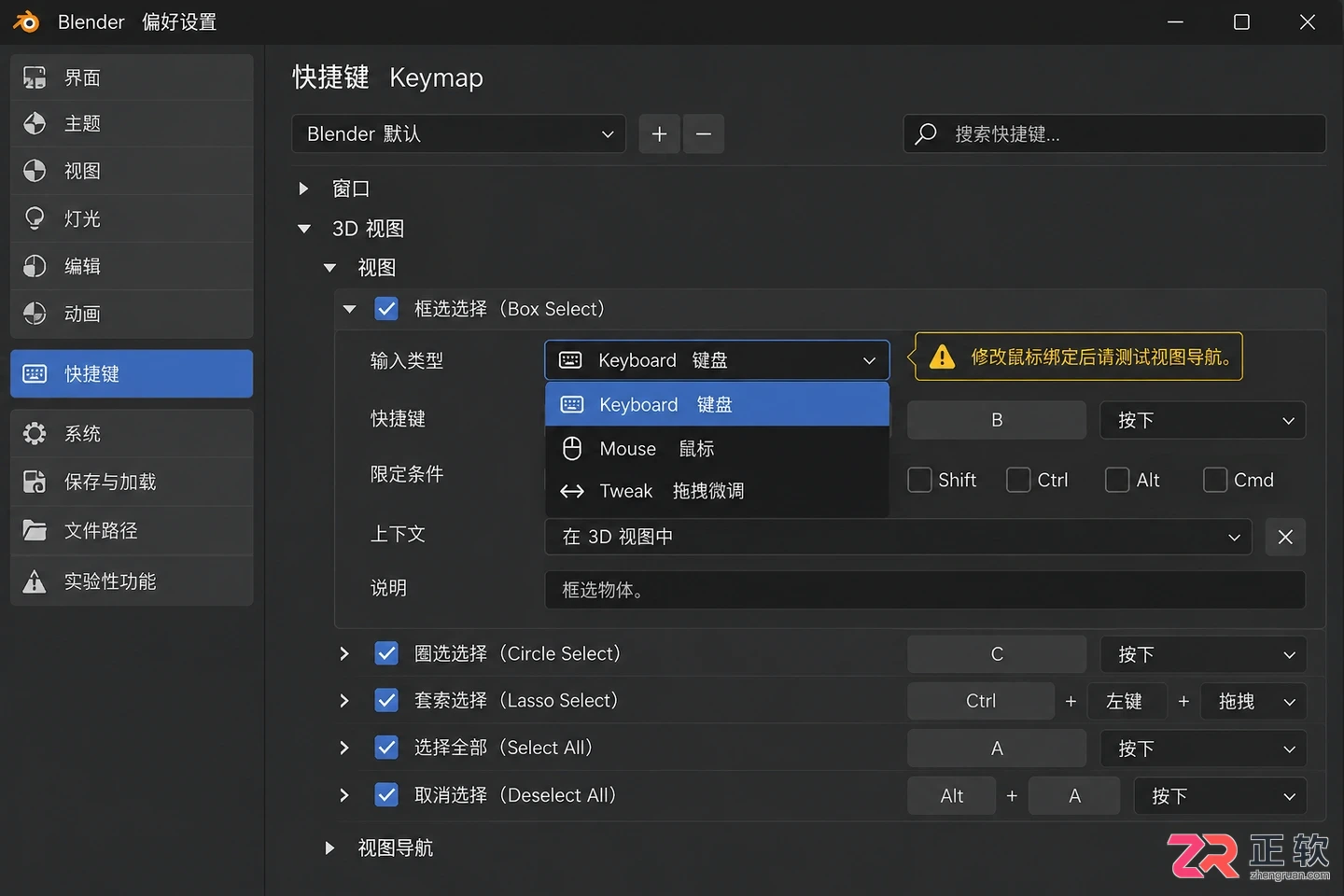Click the Mouse 鼠标 icon in dropdown list

pos(572,449)
